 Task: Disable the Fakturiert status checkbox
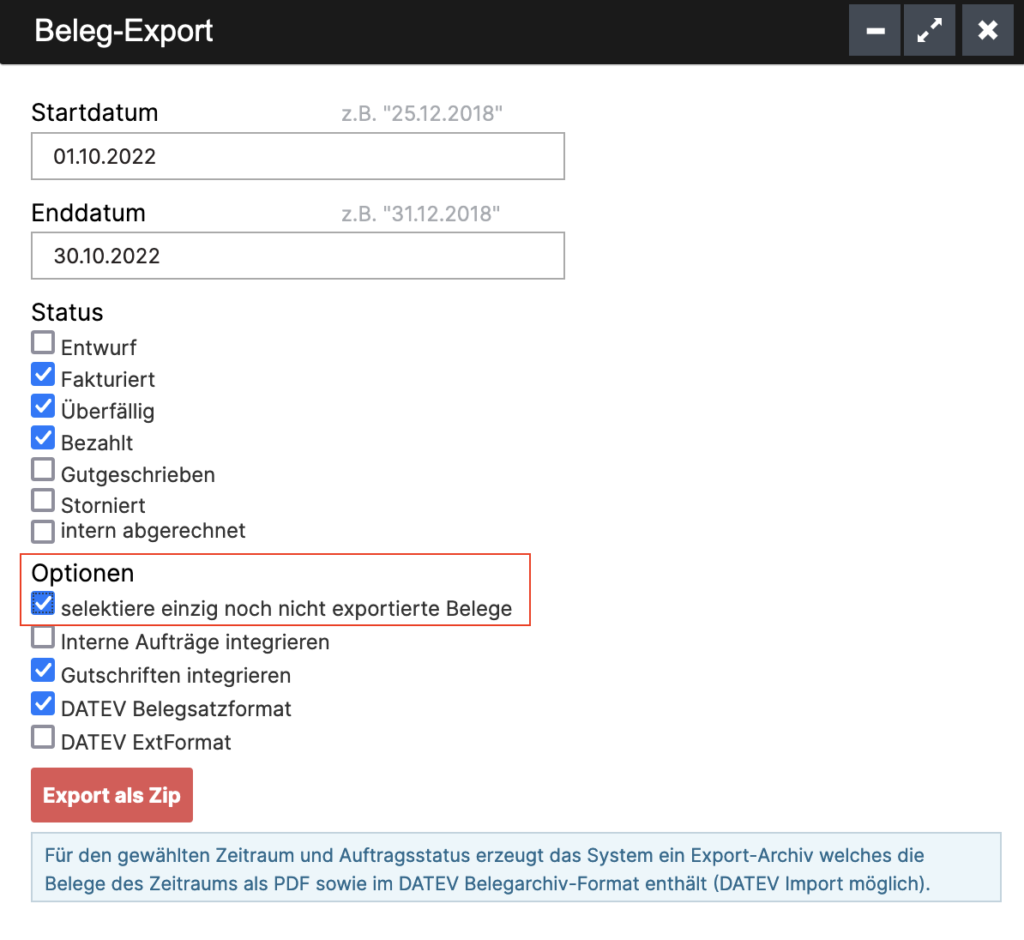42,374
